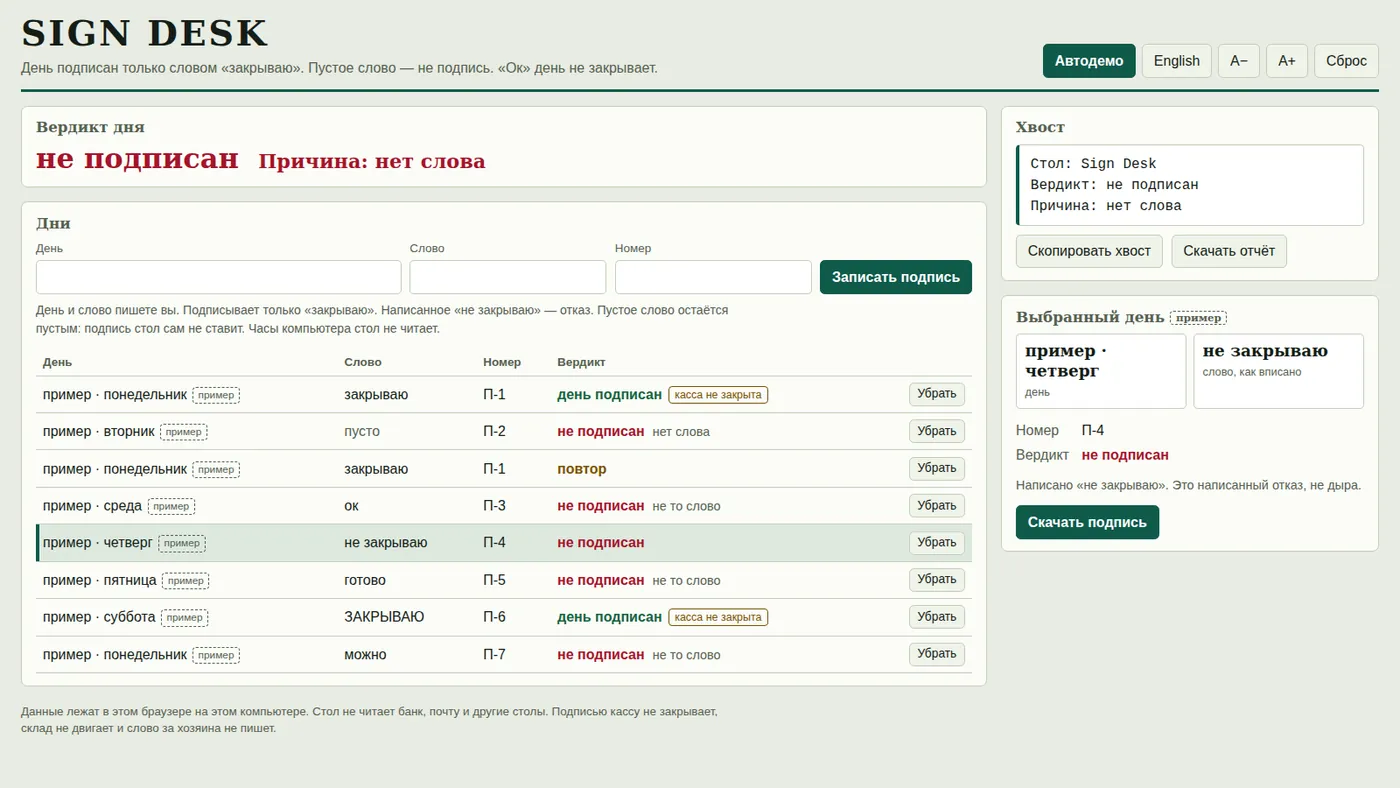Focus the День input field
The height and width of the screenshot is (788, 1400).
click(218, 277)
